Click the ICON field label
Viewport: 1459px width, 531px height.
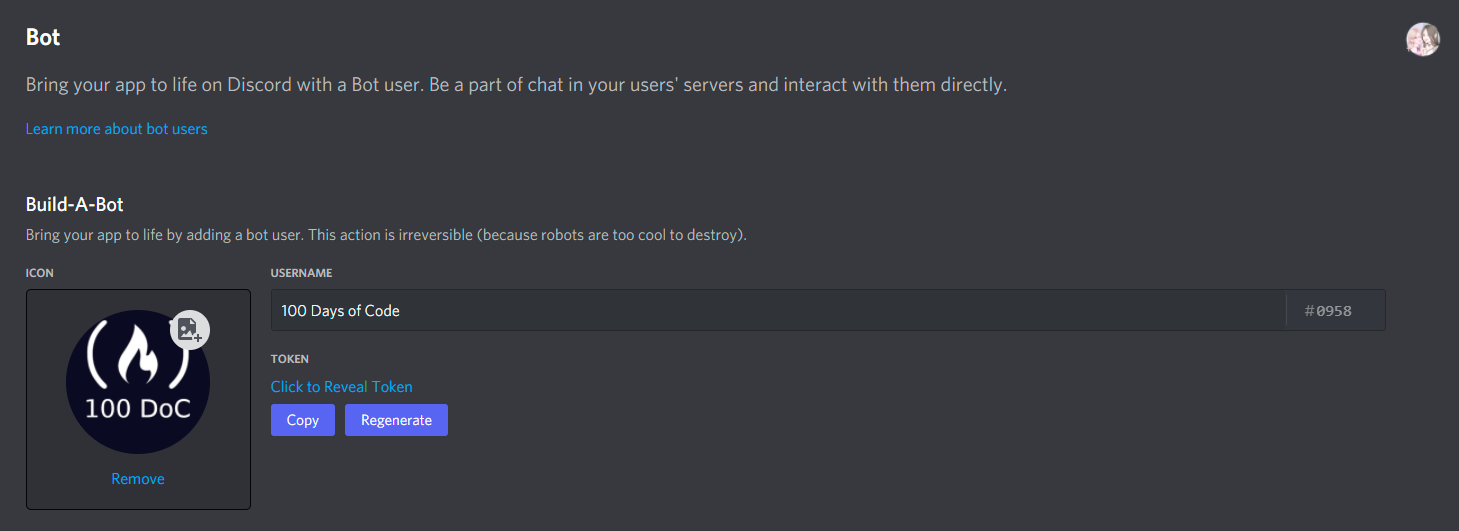point(40,273)
